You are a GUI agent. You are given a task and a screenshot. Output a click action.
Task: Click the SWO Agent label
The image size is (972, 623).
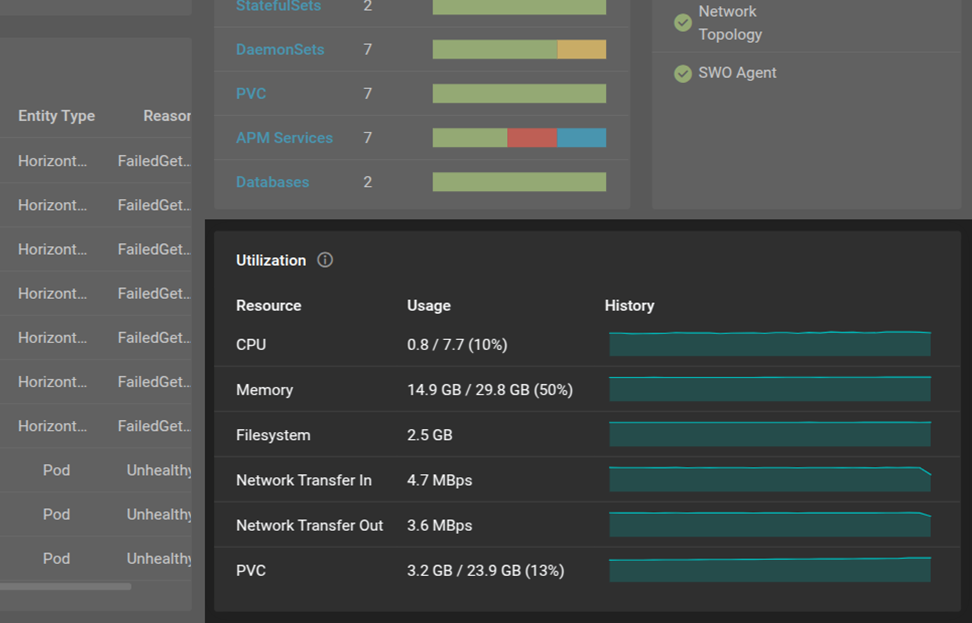tap(737, 73)
